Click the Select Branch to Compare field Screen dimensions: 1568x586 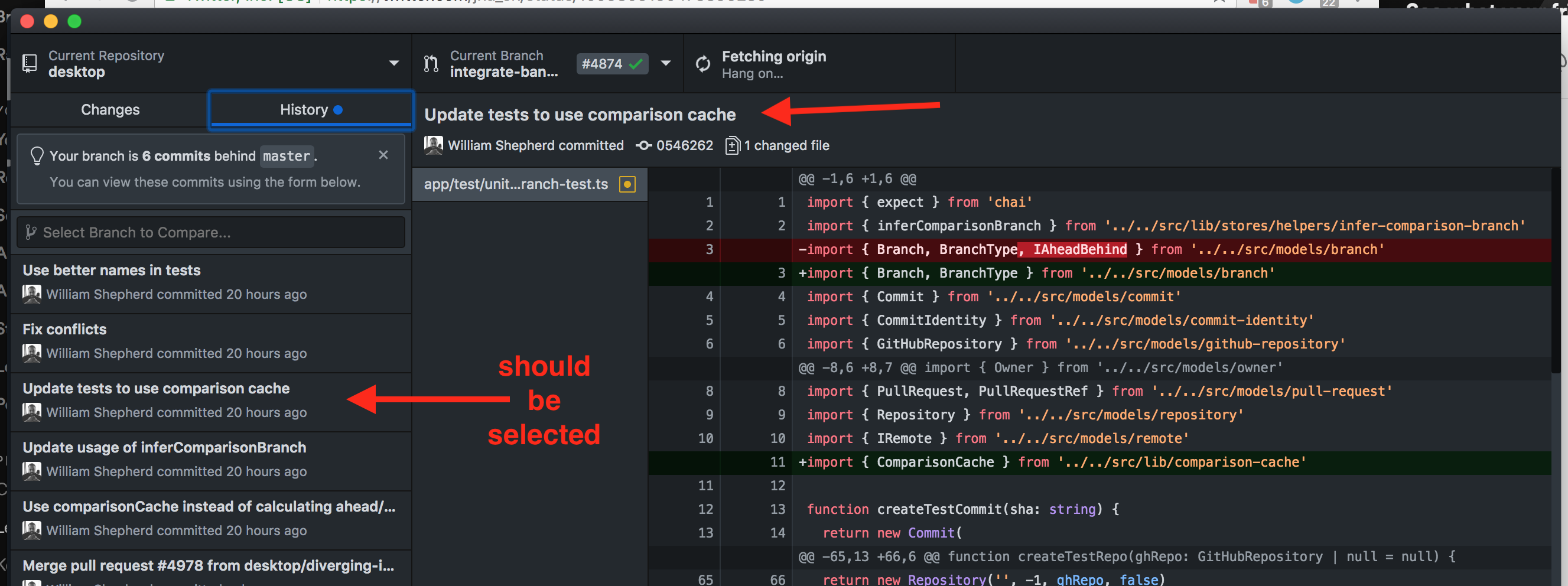point(210,233)
